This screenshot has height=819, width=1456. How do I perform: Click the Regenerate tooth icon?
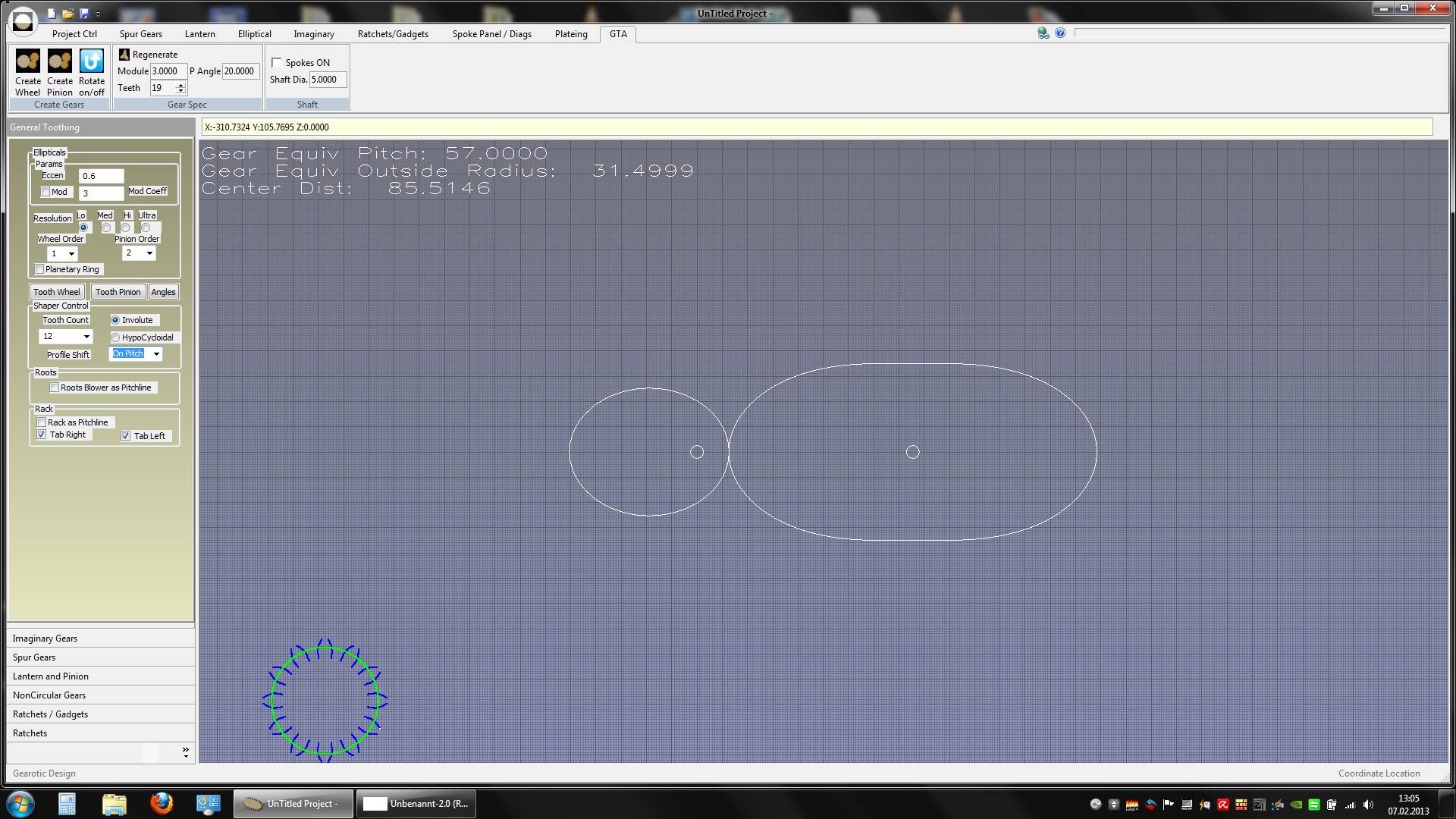pyautogui.click(x=124, y=55)
